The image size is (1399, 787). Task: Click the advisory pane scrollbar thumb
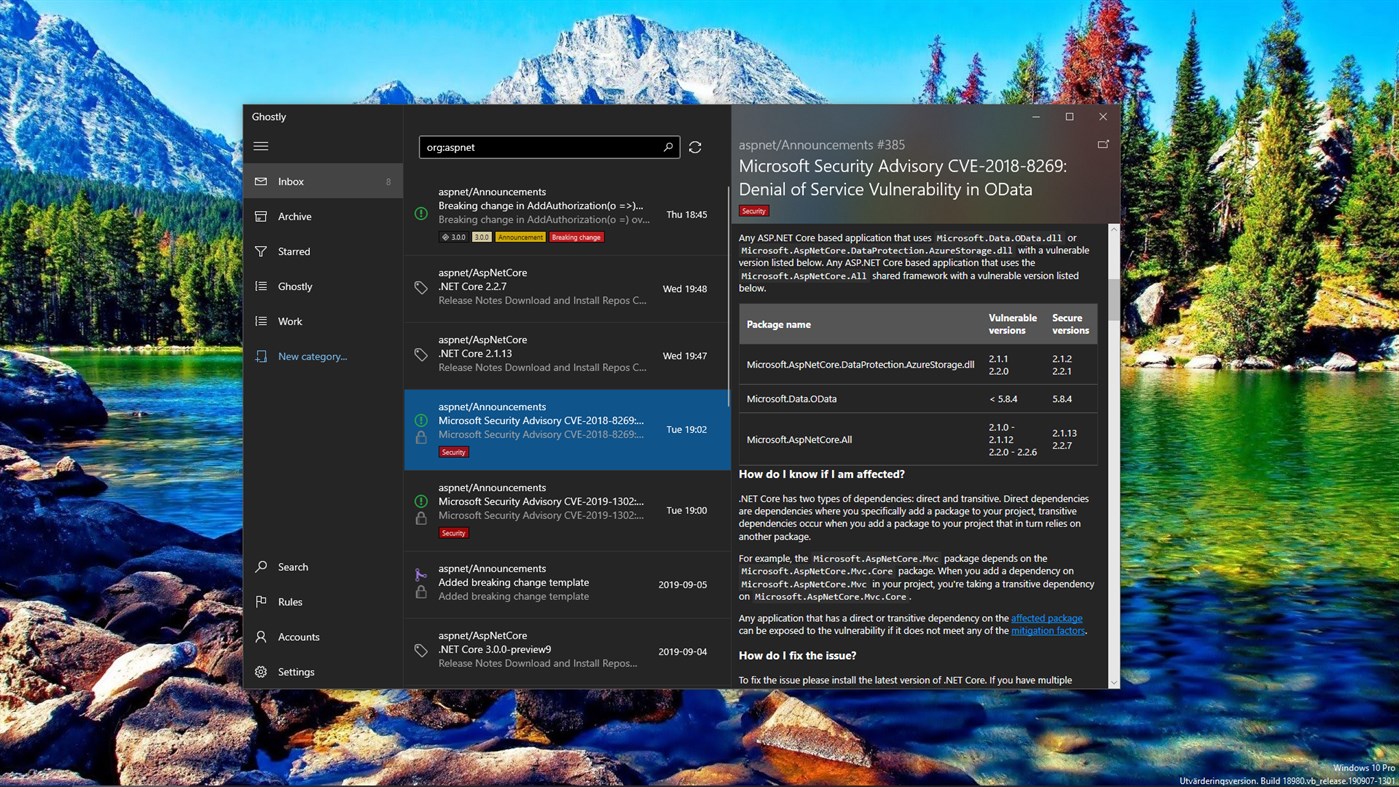click(1114, 298)
